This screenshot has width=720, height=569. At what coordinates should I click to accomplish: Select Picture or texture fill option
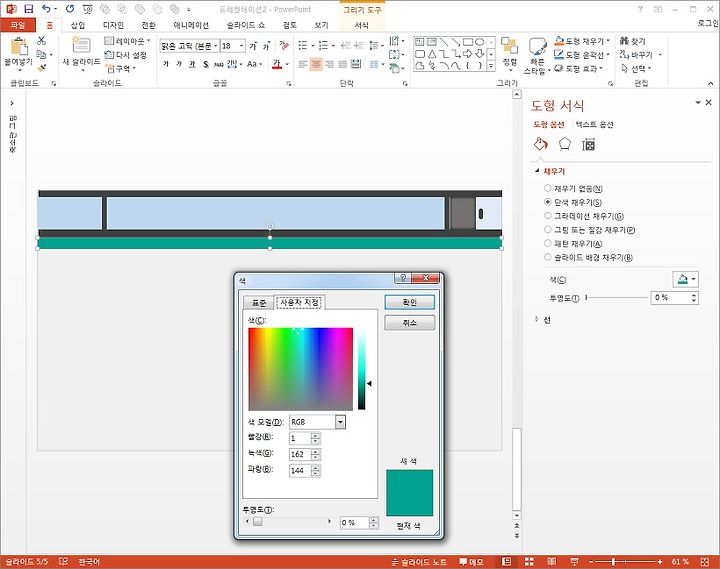click(547, 229)
